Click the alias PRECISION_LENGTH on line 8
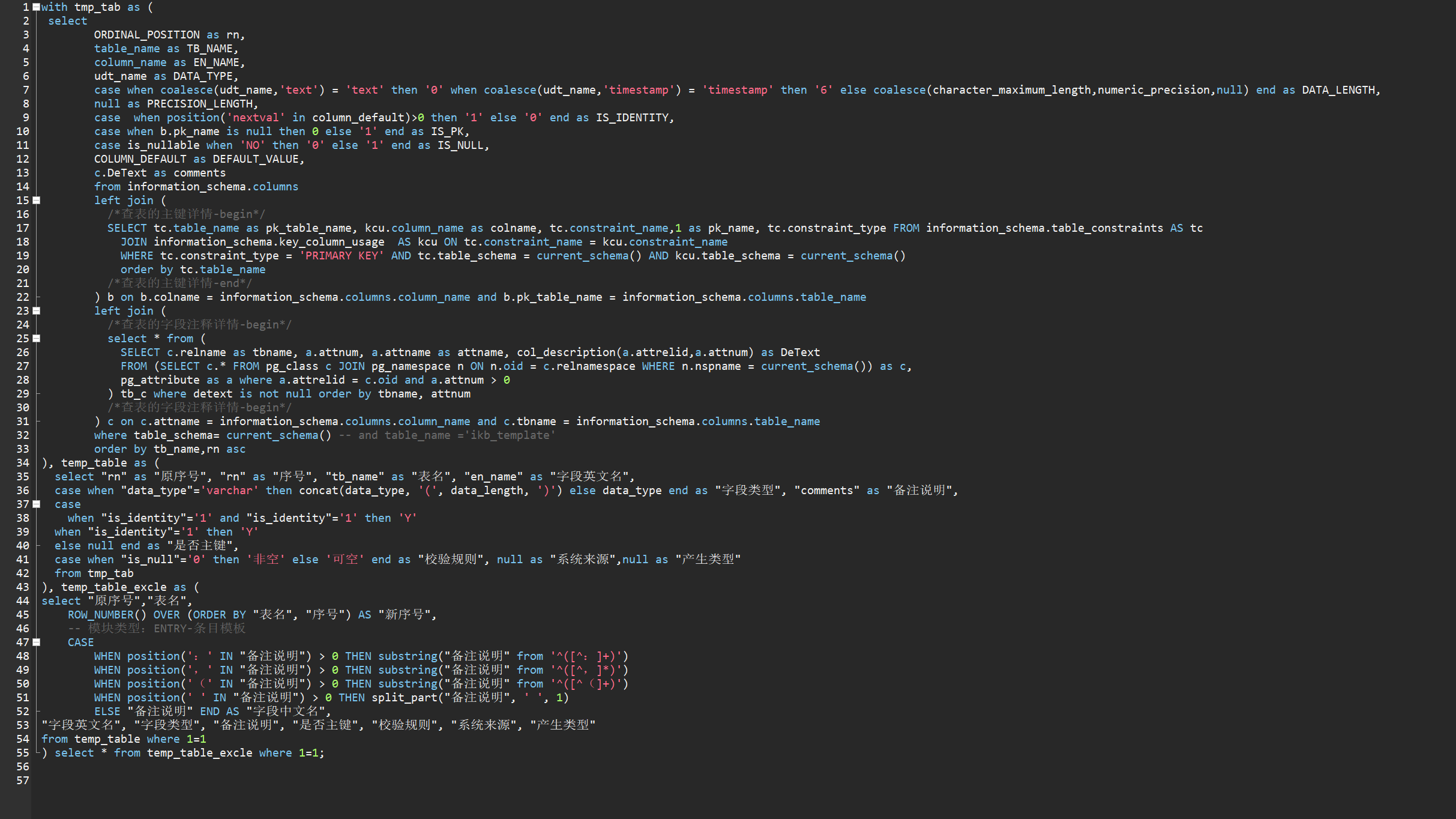 200,104
